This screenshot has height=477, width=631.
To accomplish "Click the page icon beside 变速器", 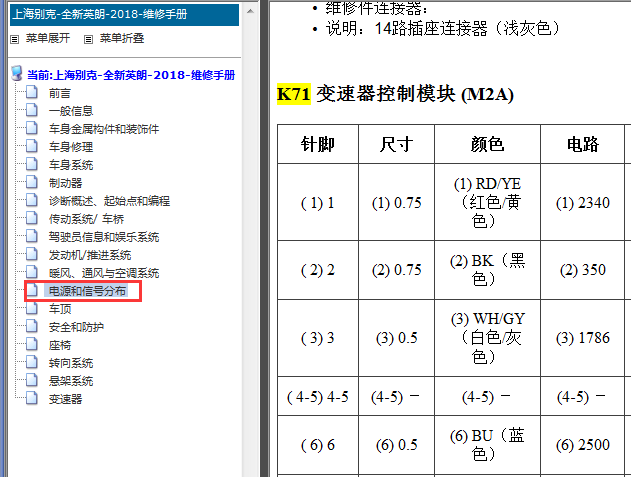I will (32, 398).
